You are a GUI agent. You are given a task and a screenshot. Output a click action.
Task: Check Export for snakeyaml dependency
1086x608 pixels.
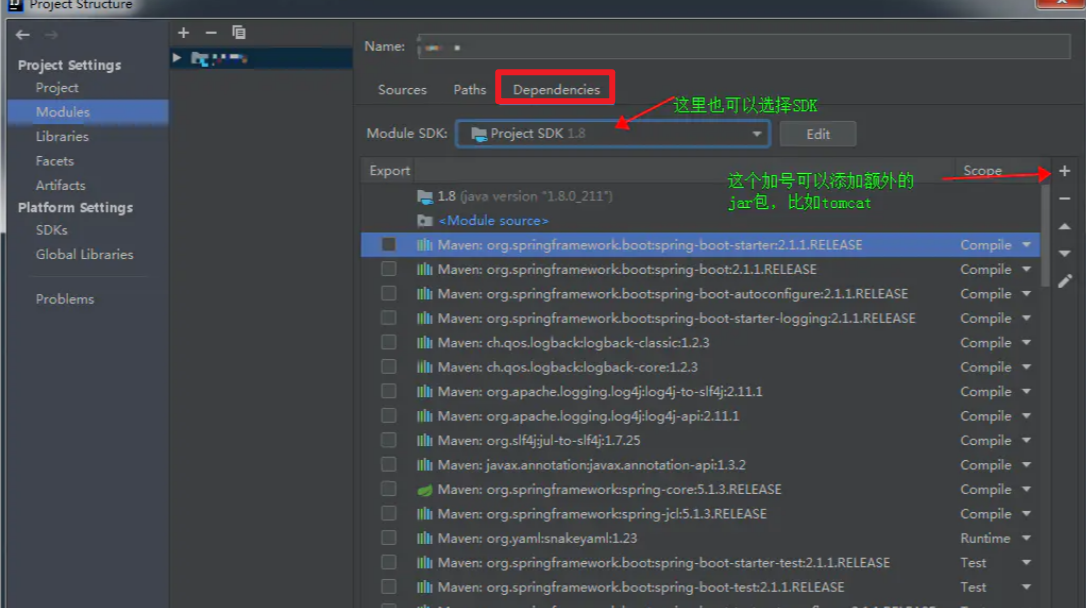(388, 537)
